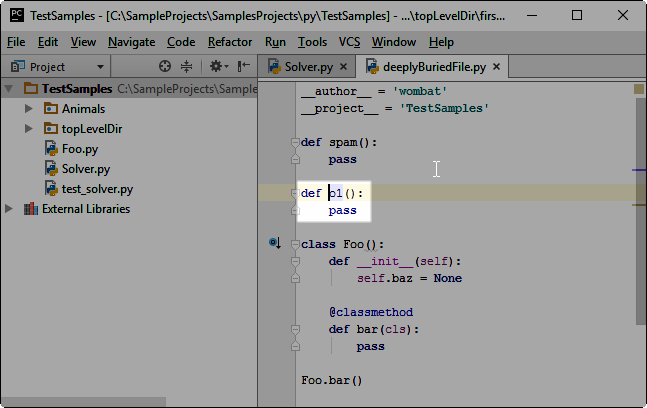Switch to the Solver.py tab
Screen dimensions: 647x408
coord(308,67)
